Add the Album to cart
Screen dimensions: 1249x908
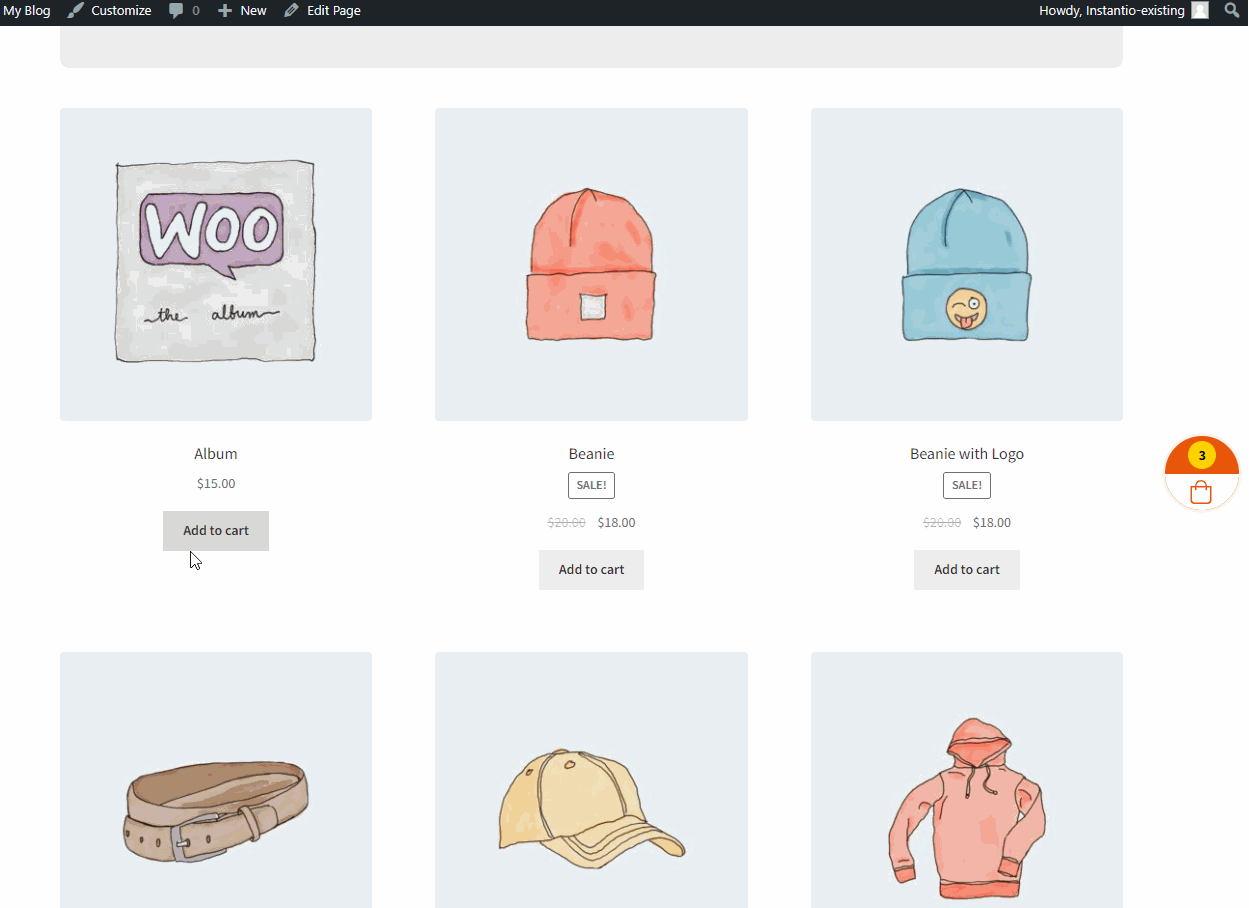216,531
